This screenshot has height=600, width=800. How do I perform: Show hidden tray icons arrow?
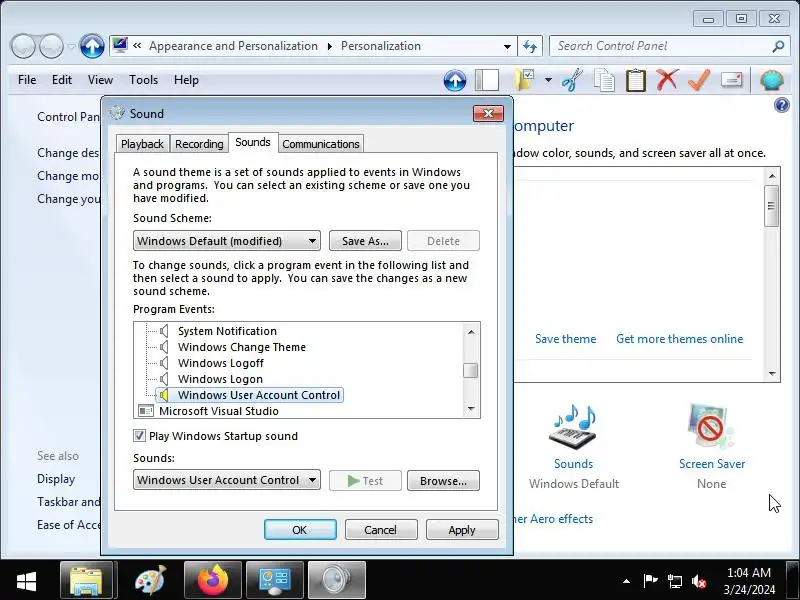627,581
